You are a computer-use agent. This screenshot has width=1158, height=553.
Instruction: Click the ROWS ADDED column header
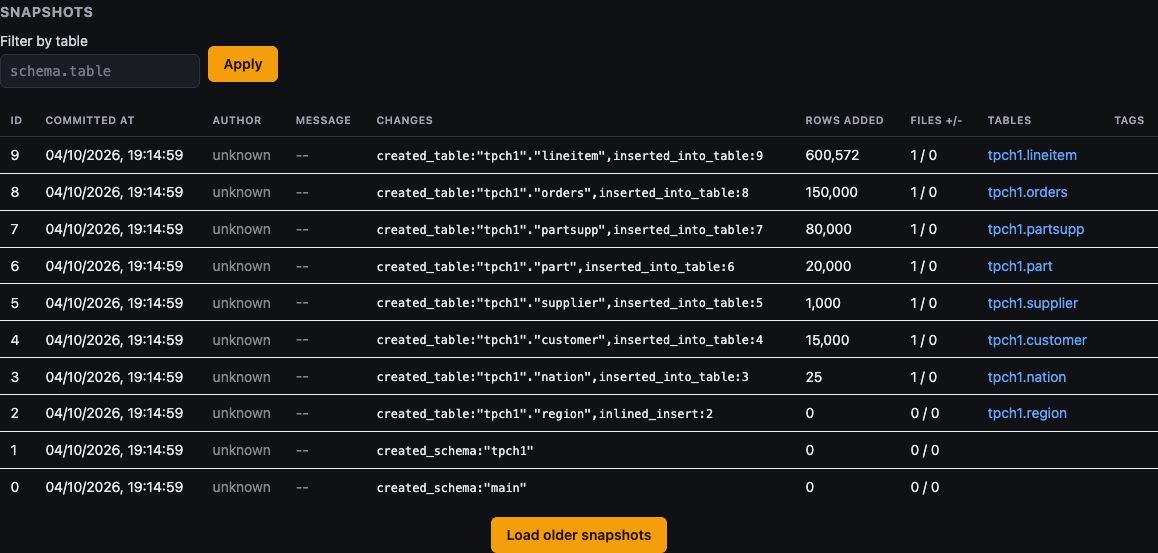(x=844, y=120)
